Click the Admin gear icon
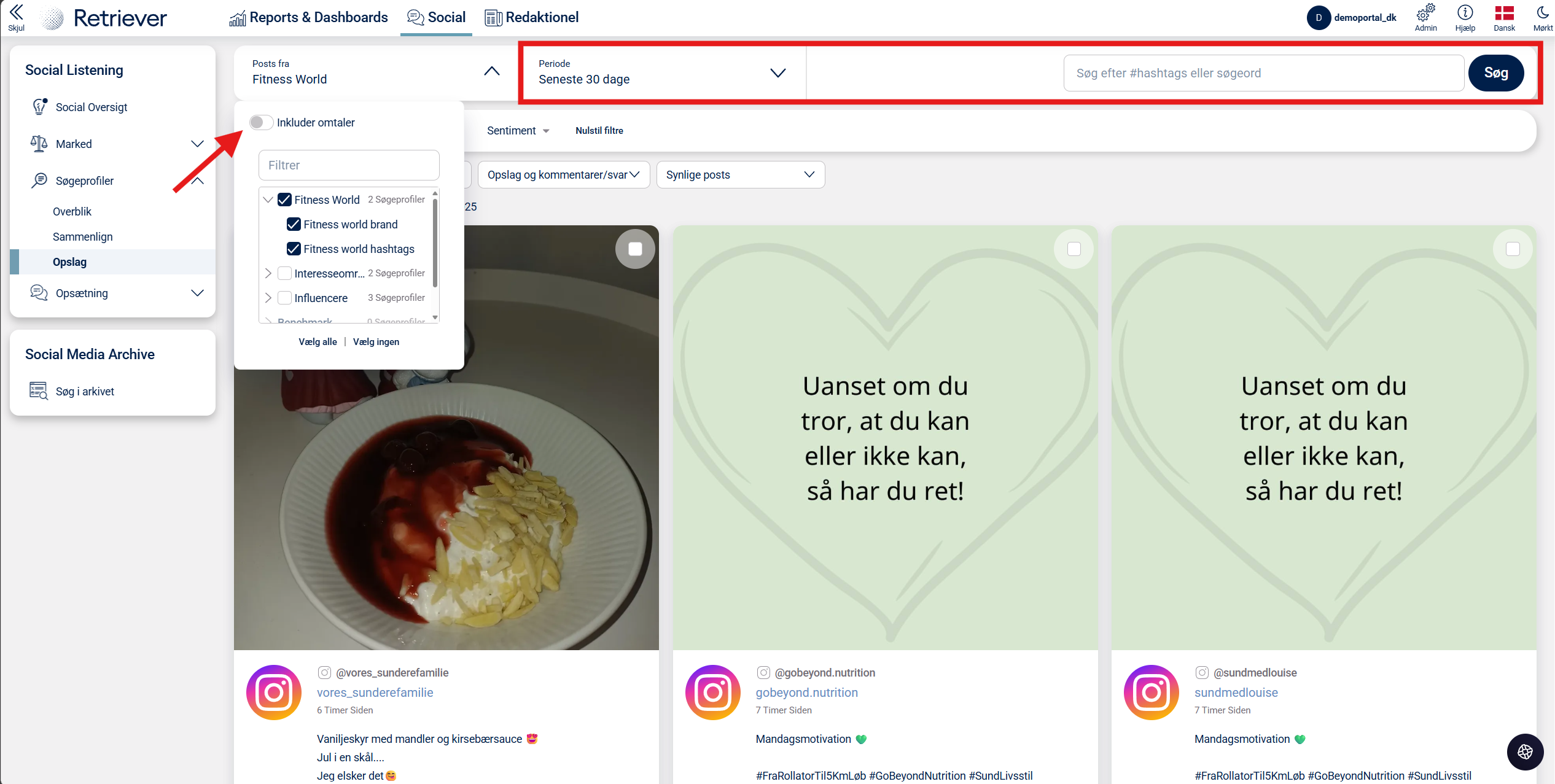 (1425, 13)
